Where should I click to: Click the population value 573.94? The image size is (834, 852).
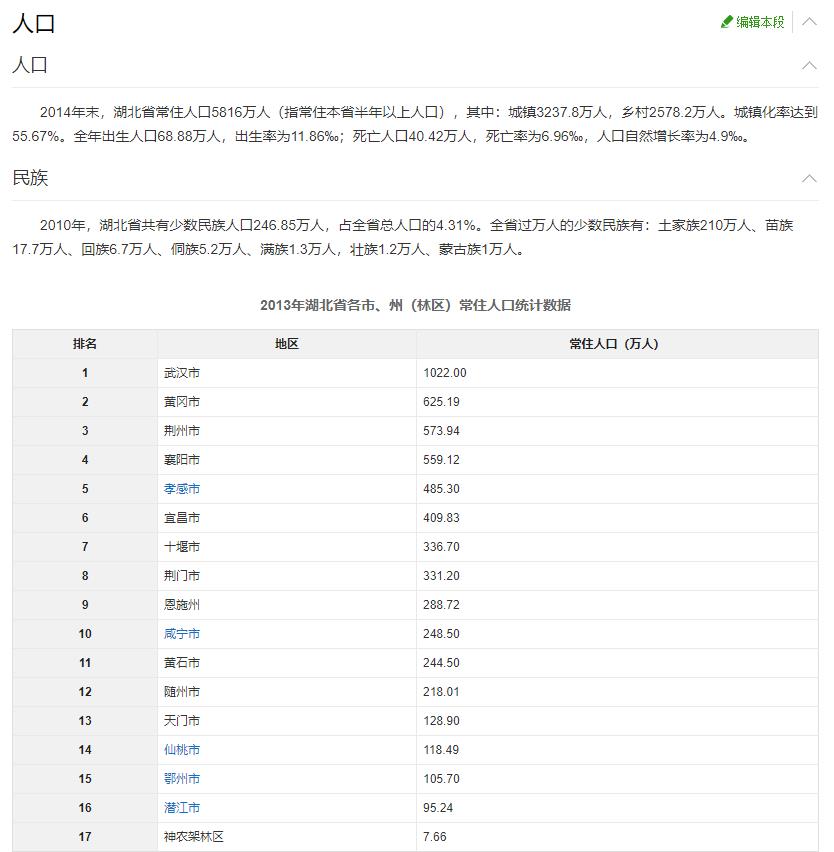click(441, 431)
